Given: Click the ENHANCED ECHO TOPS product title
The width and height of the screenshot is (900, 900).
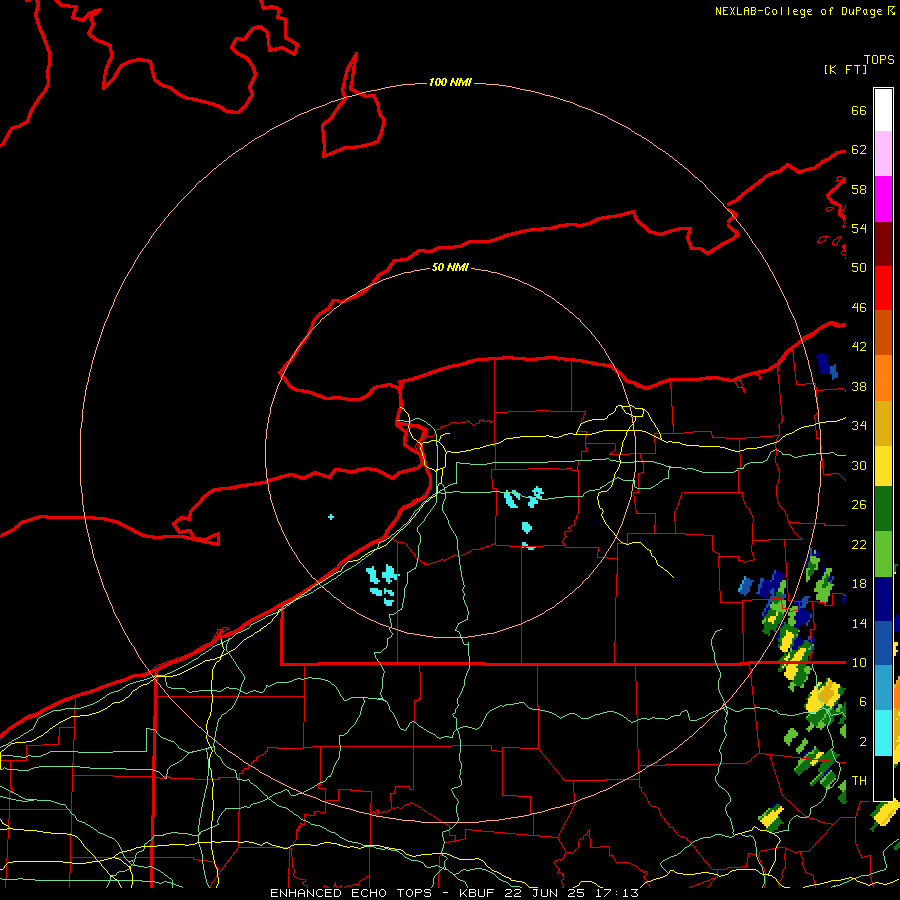Looking at the screenshot, I should 351,893.
